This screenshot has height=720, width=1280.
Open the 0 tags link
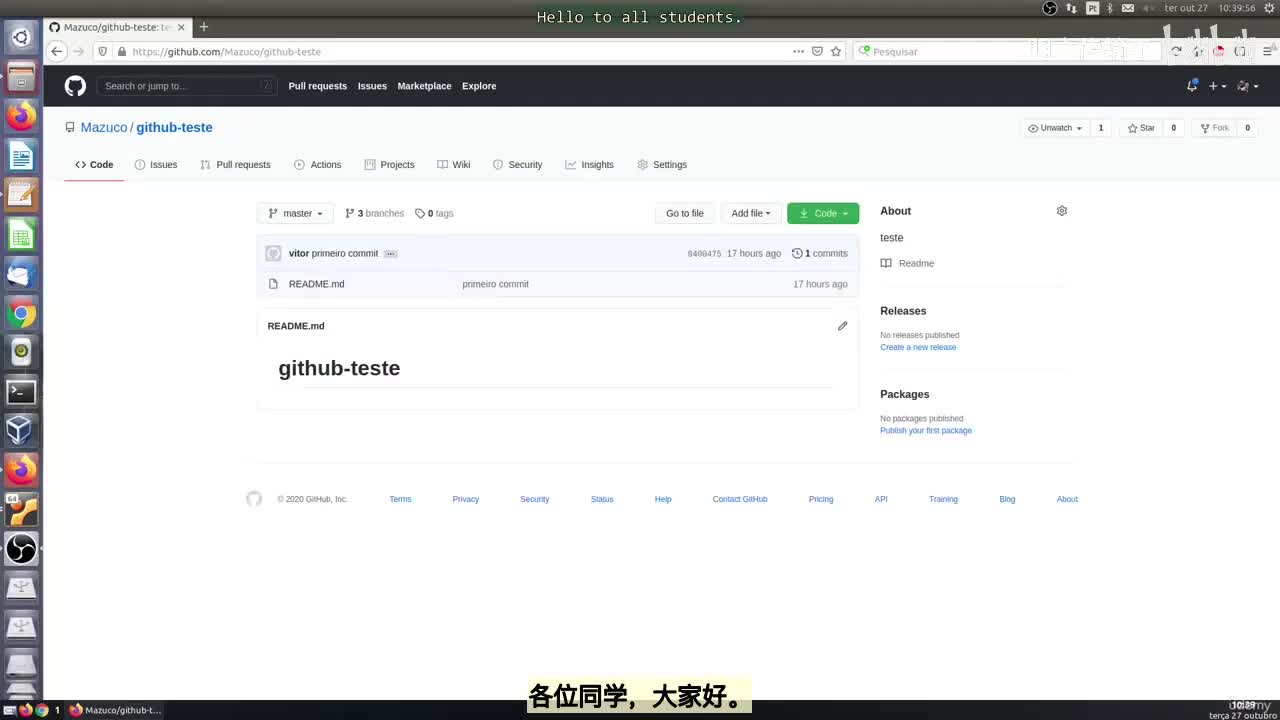pyautogui.click(x=434, y=213)
